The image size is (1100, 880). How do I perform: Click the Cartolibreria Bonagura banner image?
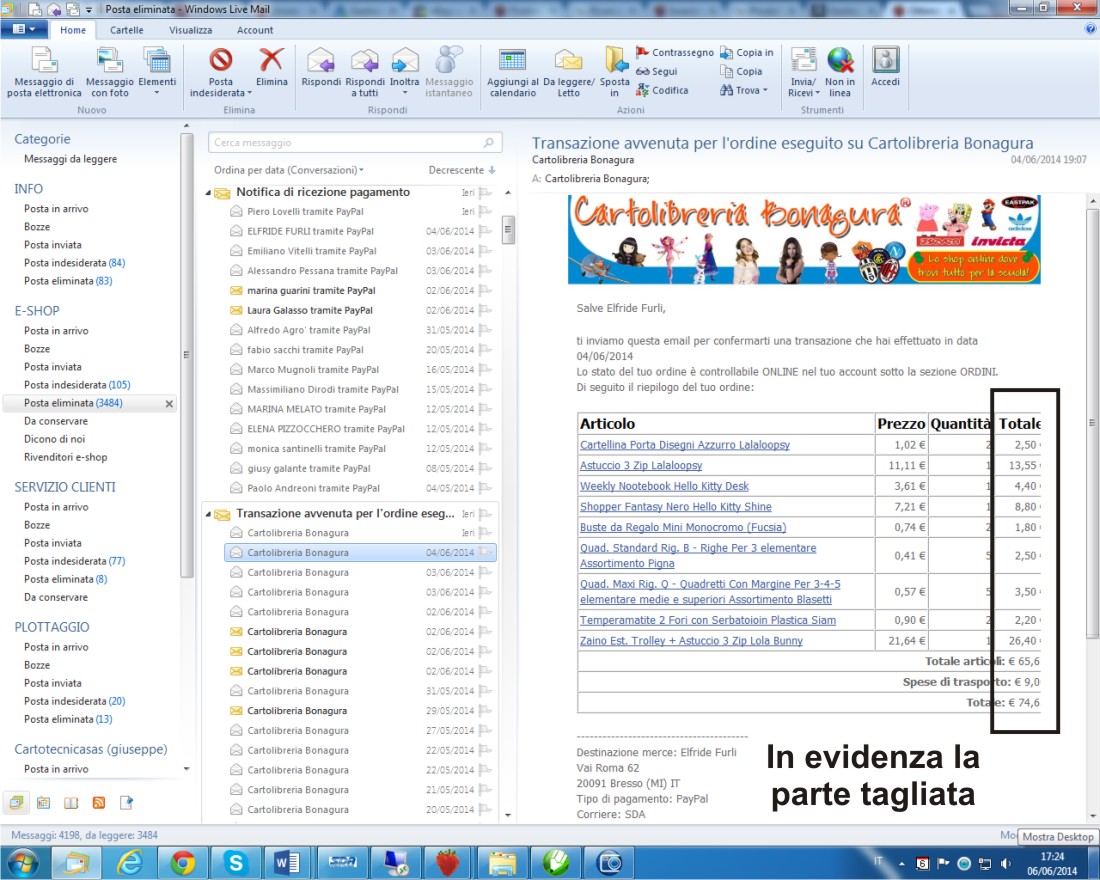(804, 240)
